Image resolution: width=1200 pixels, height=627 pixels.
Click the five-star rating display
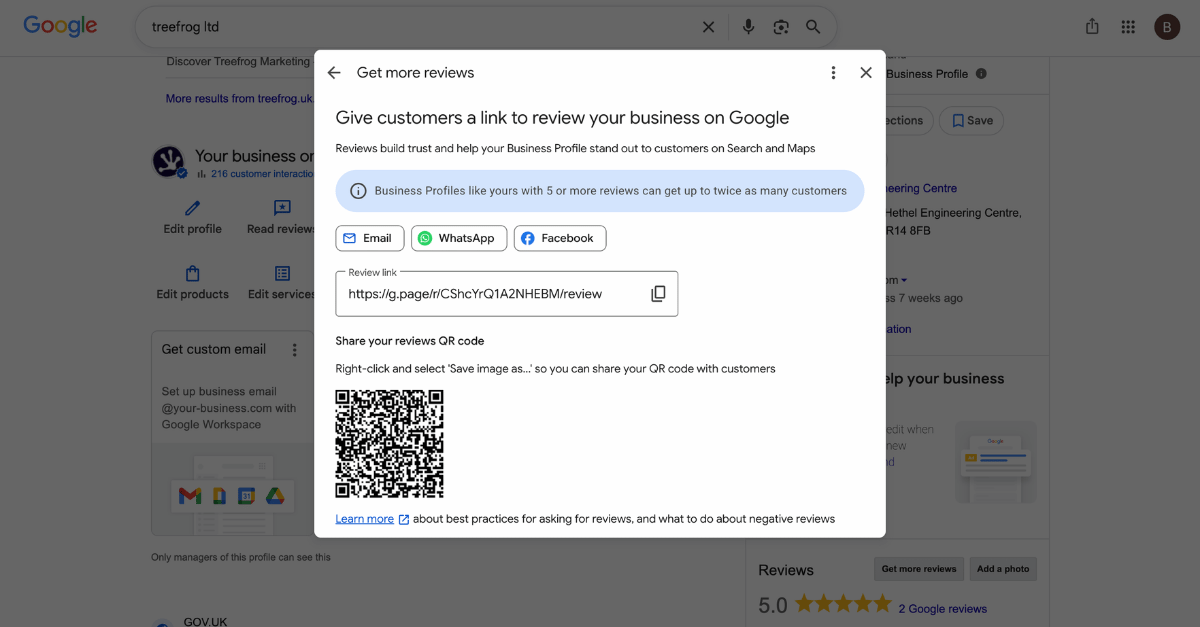pos(843,604)
